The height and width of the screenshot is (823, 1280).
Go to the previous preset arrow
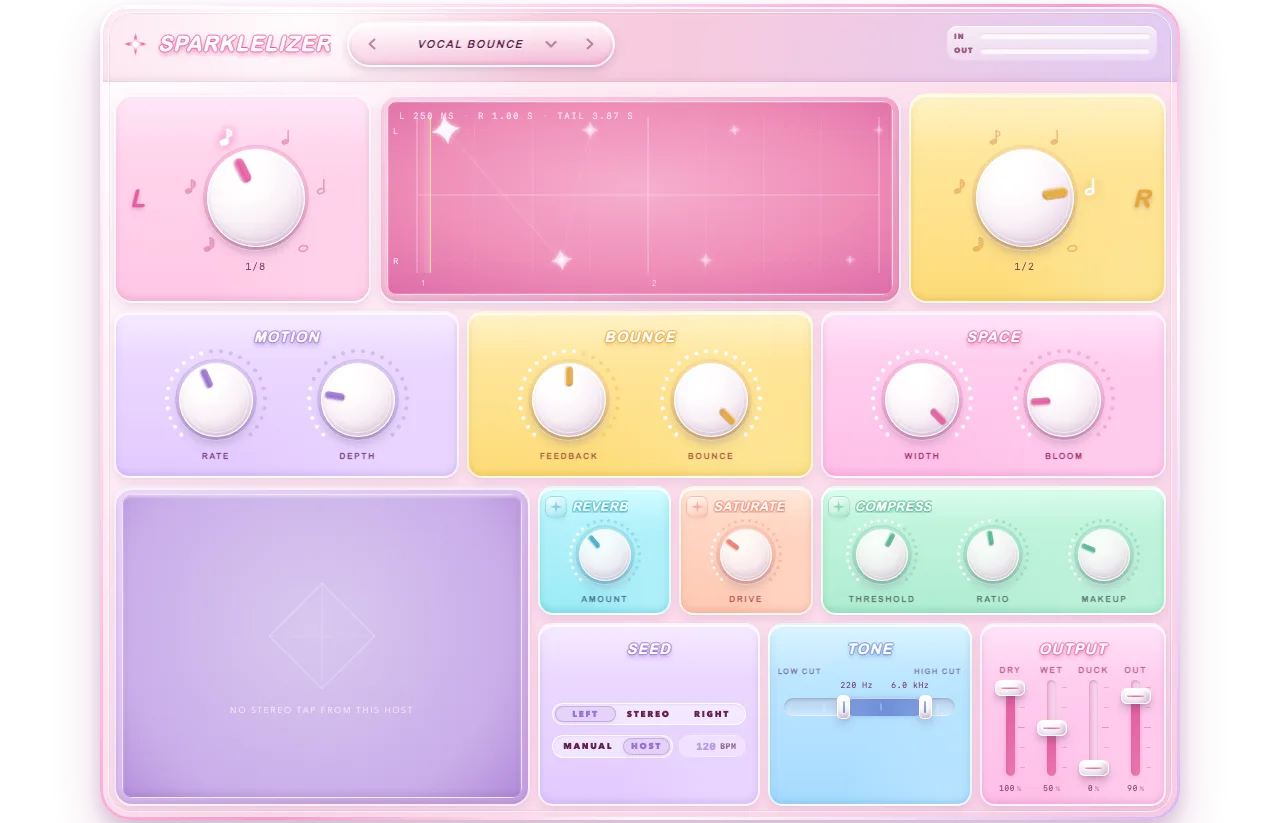372,44
